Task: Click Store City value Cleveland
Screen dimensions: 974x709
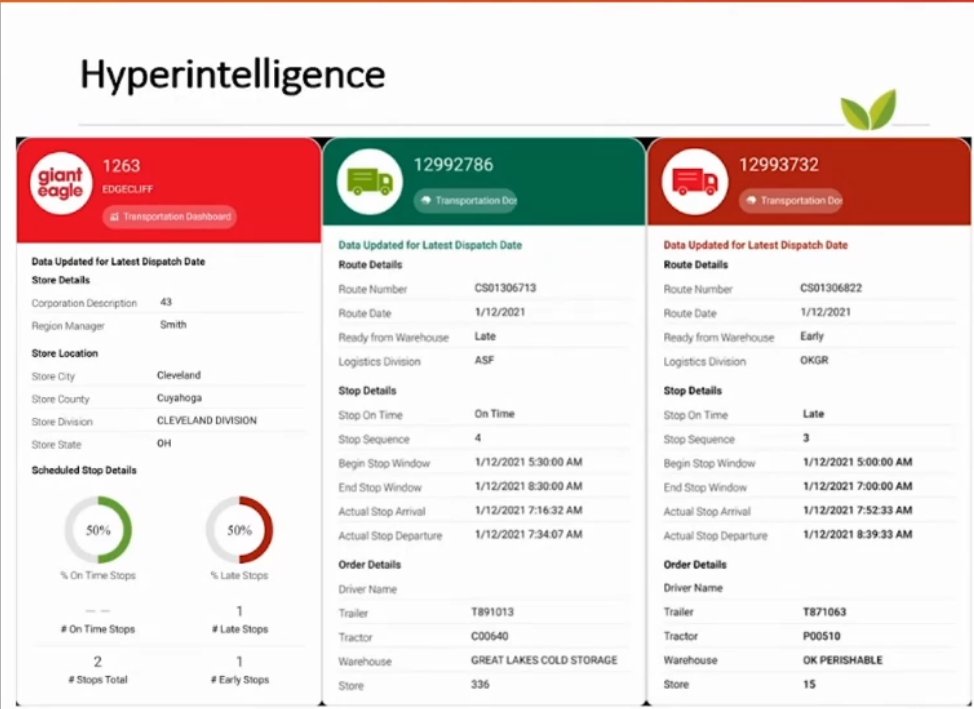Action: pos(179,375)
